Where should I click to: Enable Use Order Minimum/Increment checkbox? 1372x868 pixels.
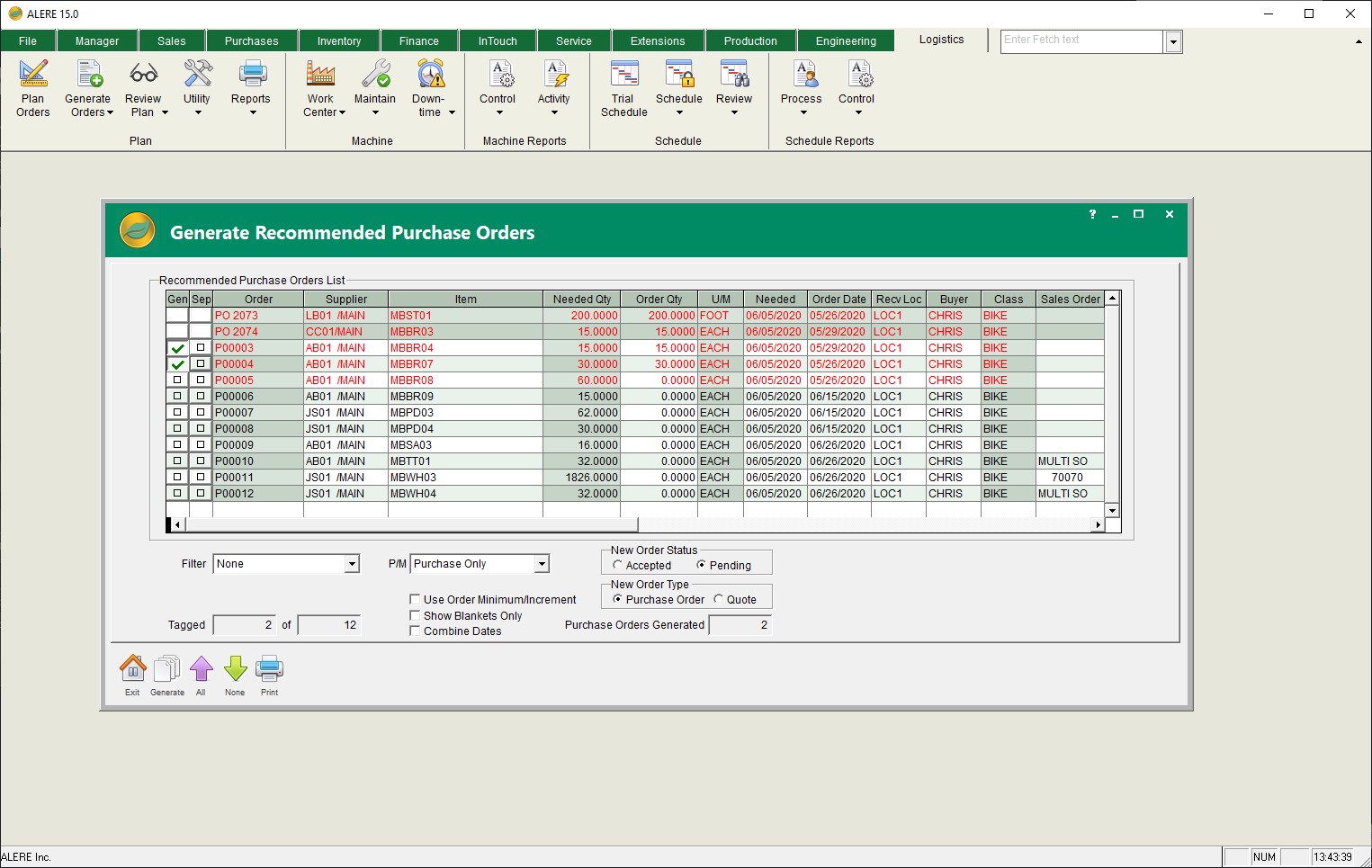click(415, 599)
